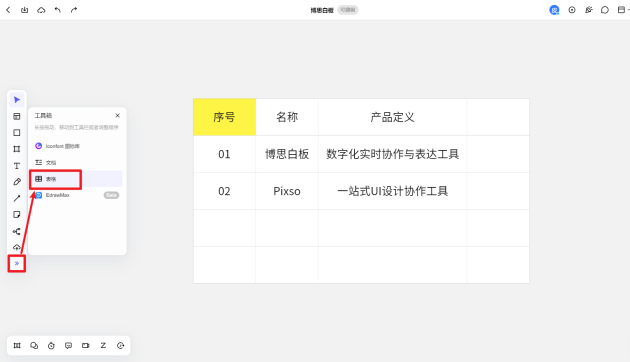The image size is (630, 362).
Task: Click the celebration party icon
Action: (x=589, y=10)
